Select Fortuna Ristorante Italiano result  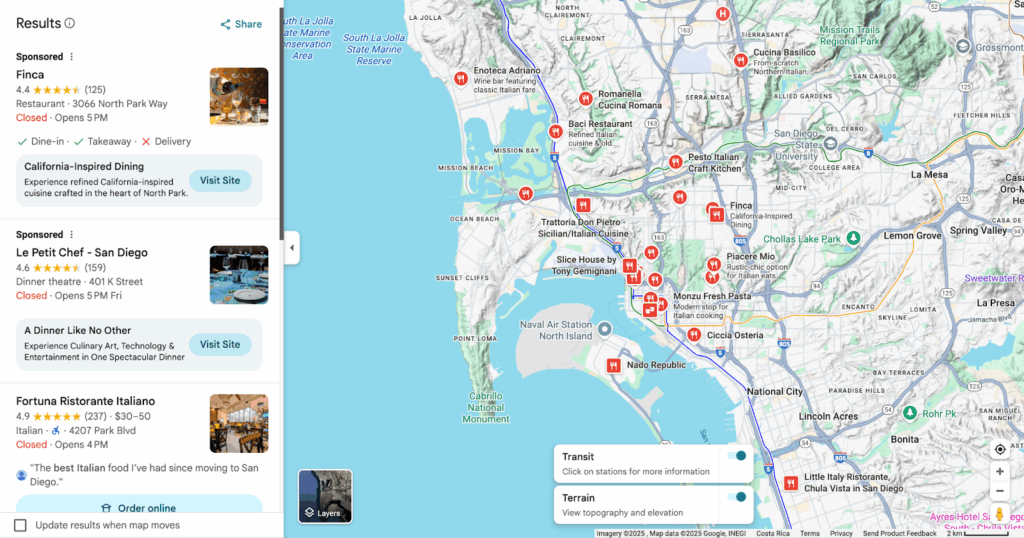point(86,401)
